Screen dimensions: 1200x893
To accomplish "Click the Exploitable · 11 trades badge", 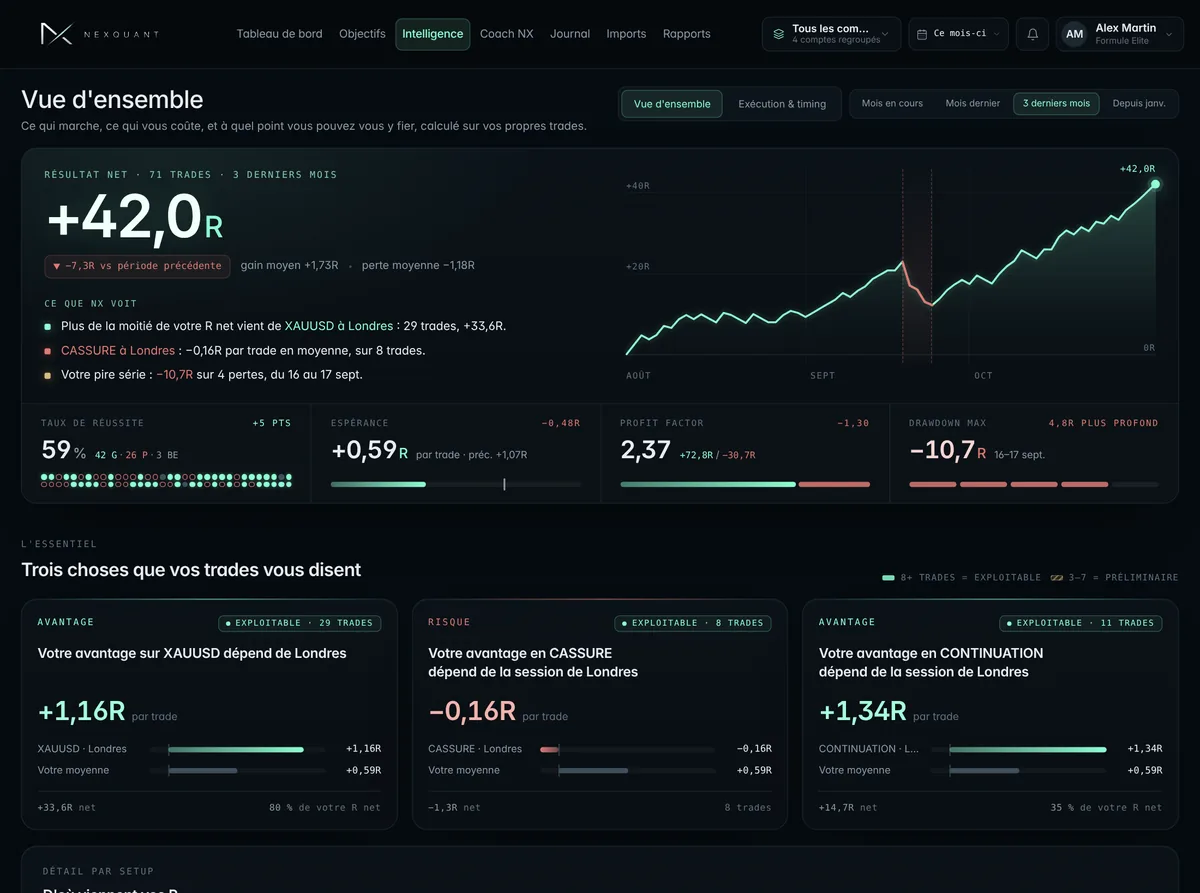I will pos(1081,623).
